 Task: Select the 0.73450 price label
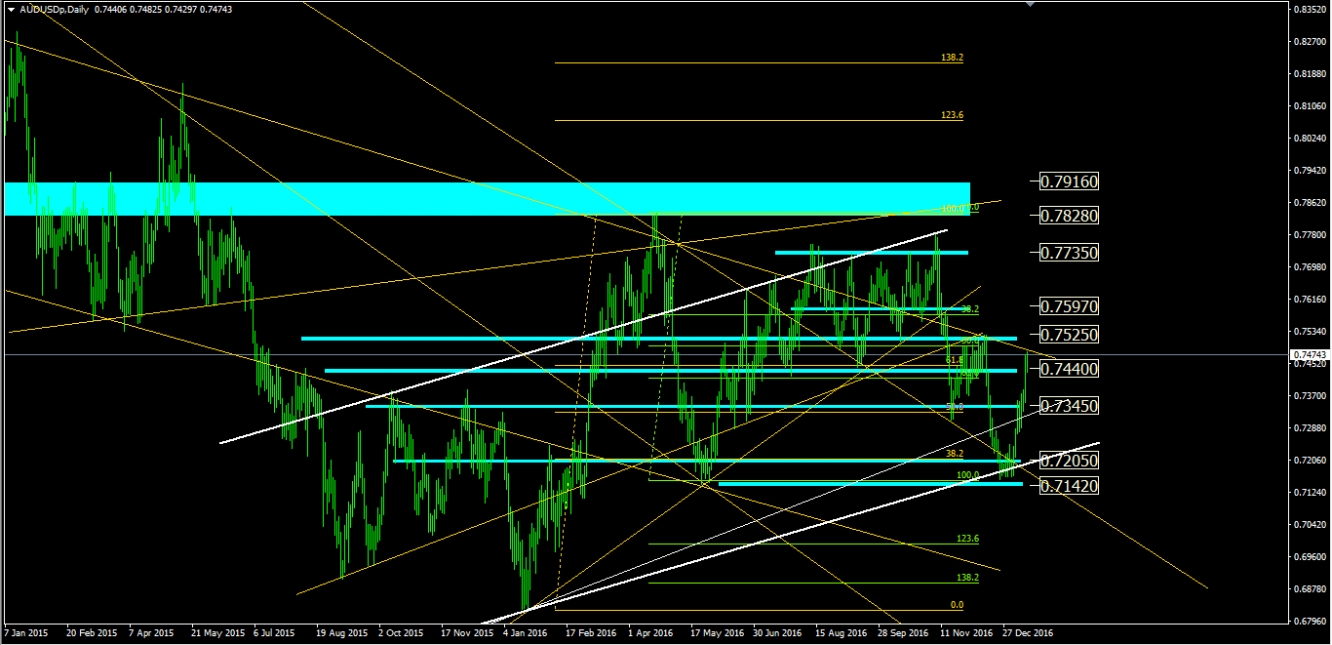(x=1069, y=406)
